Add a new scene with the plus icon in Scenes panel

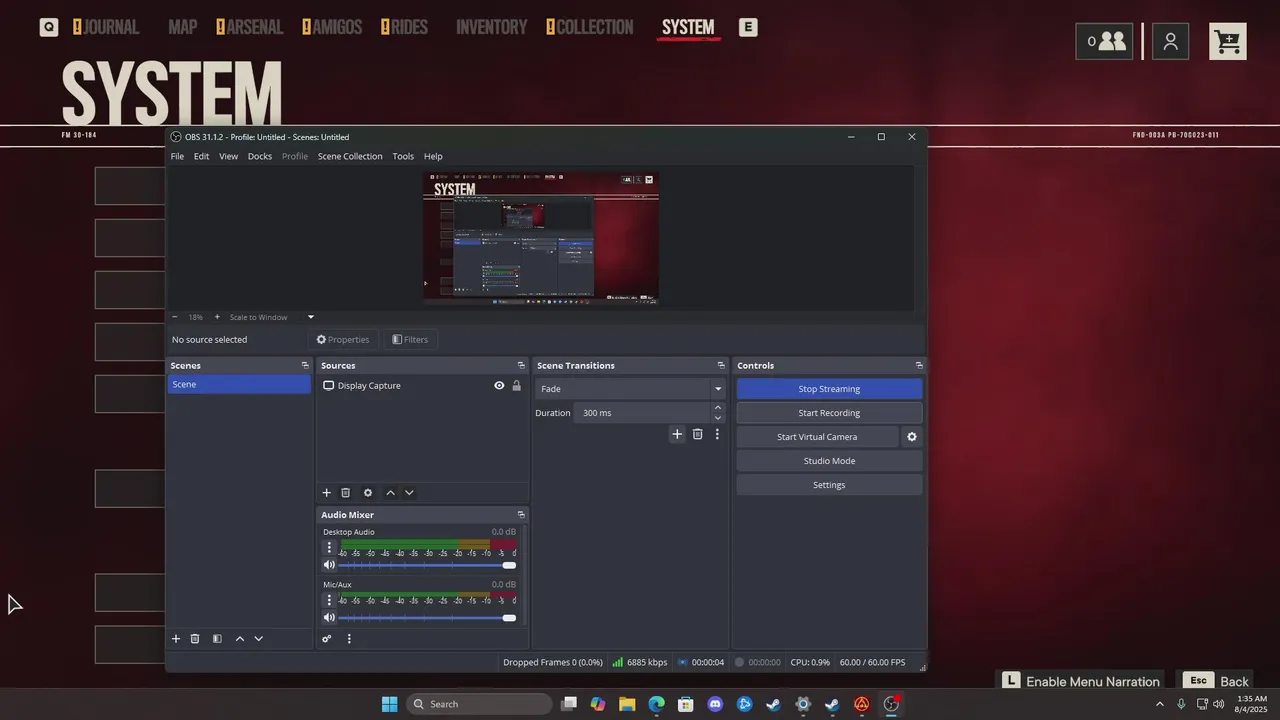[x=176, y=639]
